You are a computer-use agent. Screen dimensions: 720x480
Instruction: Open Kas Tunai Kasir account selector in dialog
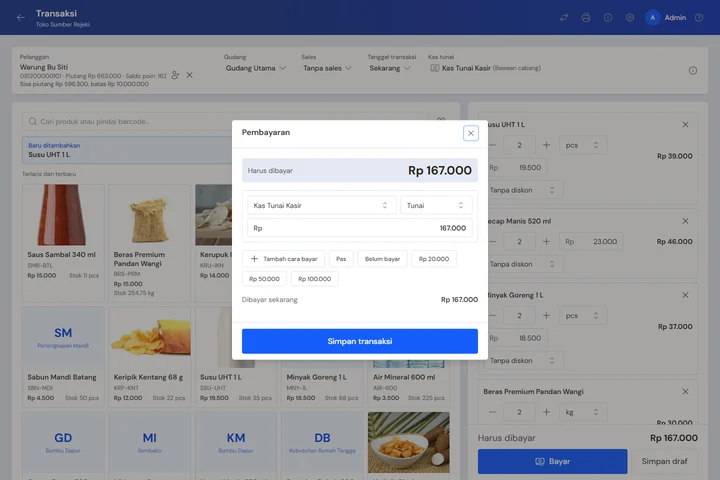click(321, 205)
